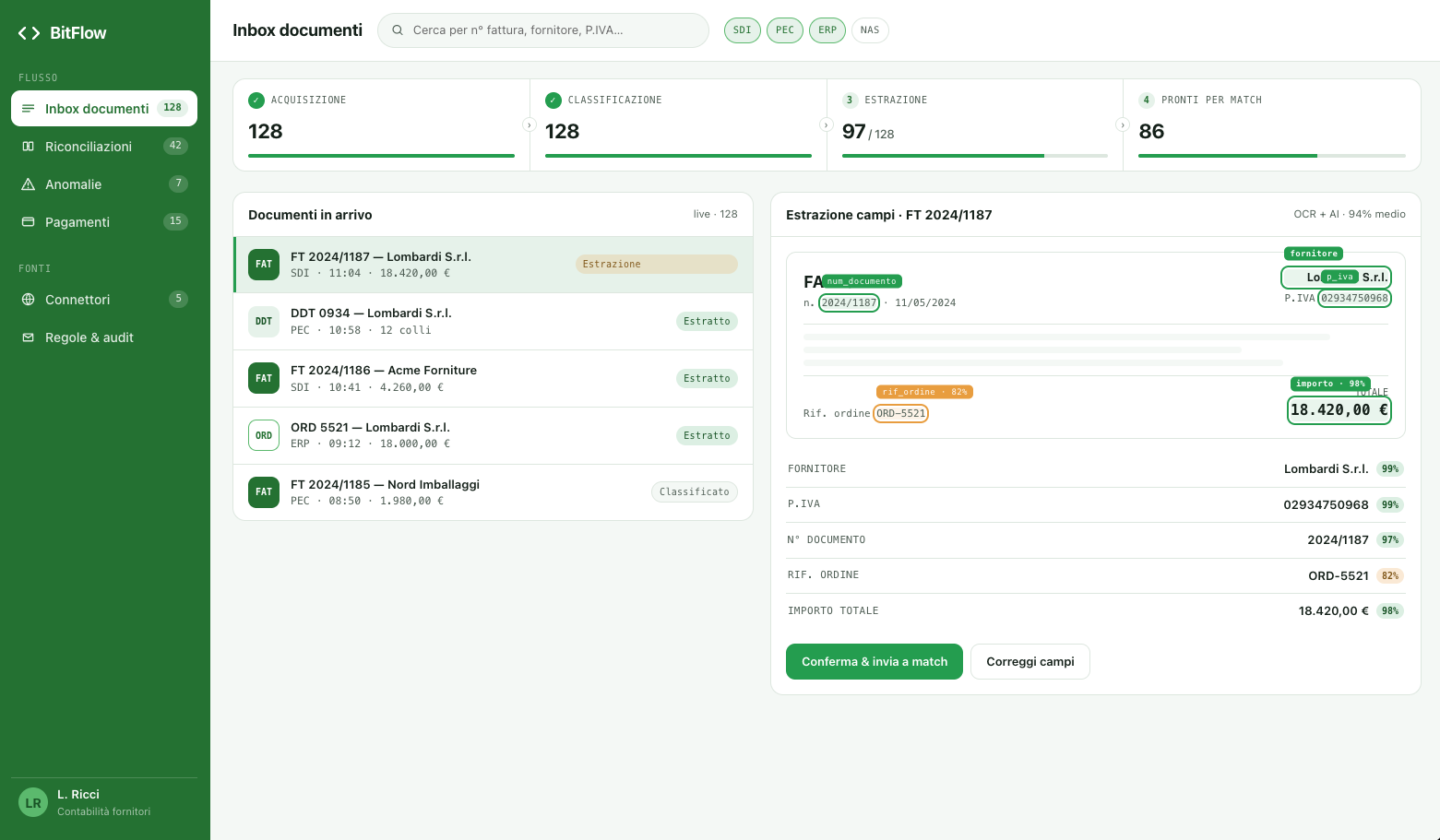Image resolution: width=1440 pixels, height=840 pixels.
Task: Click the ORD document type icon
Action: [x=264, y=436]
